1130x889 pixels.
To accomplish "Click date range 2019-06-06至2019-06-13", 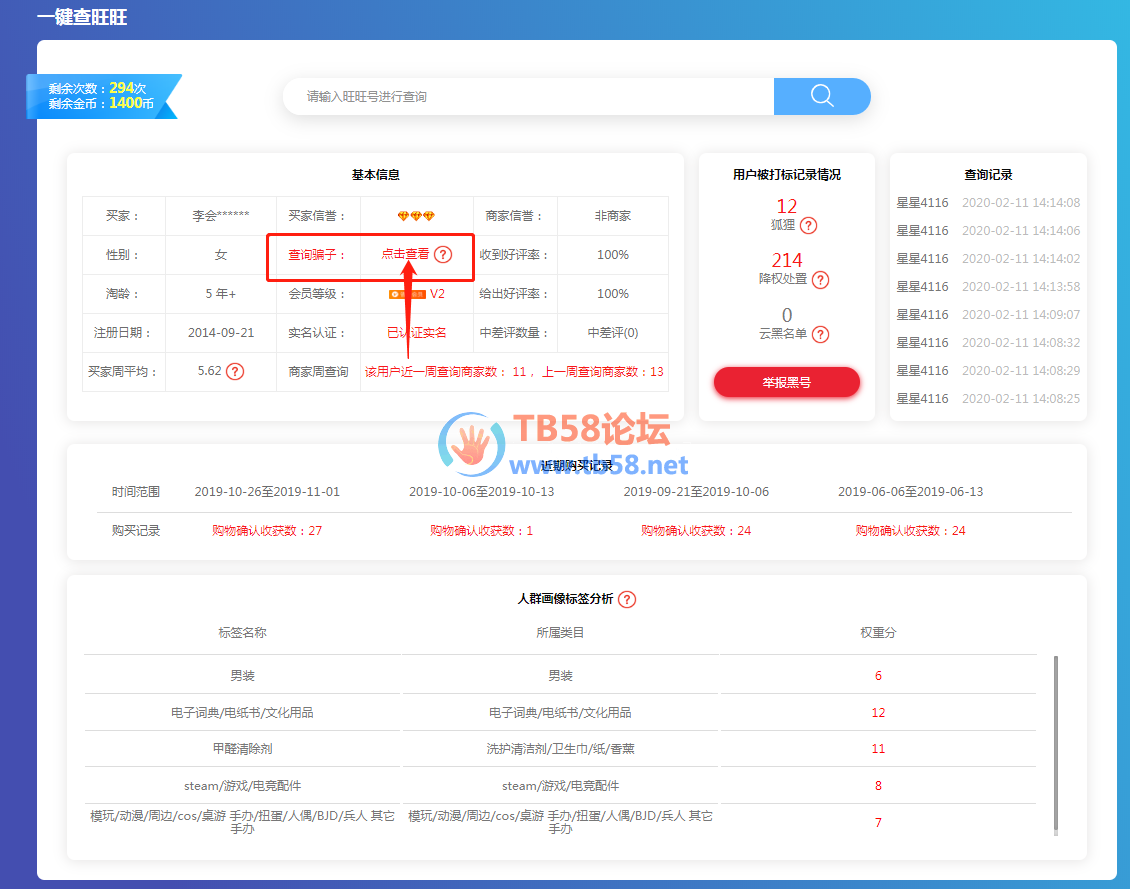I will [910, 492].
